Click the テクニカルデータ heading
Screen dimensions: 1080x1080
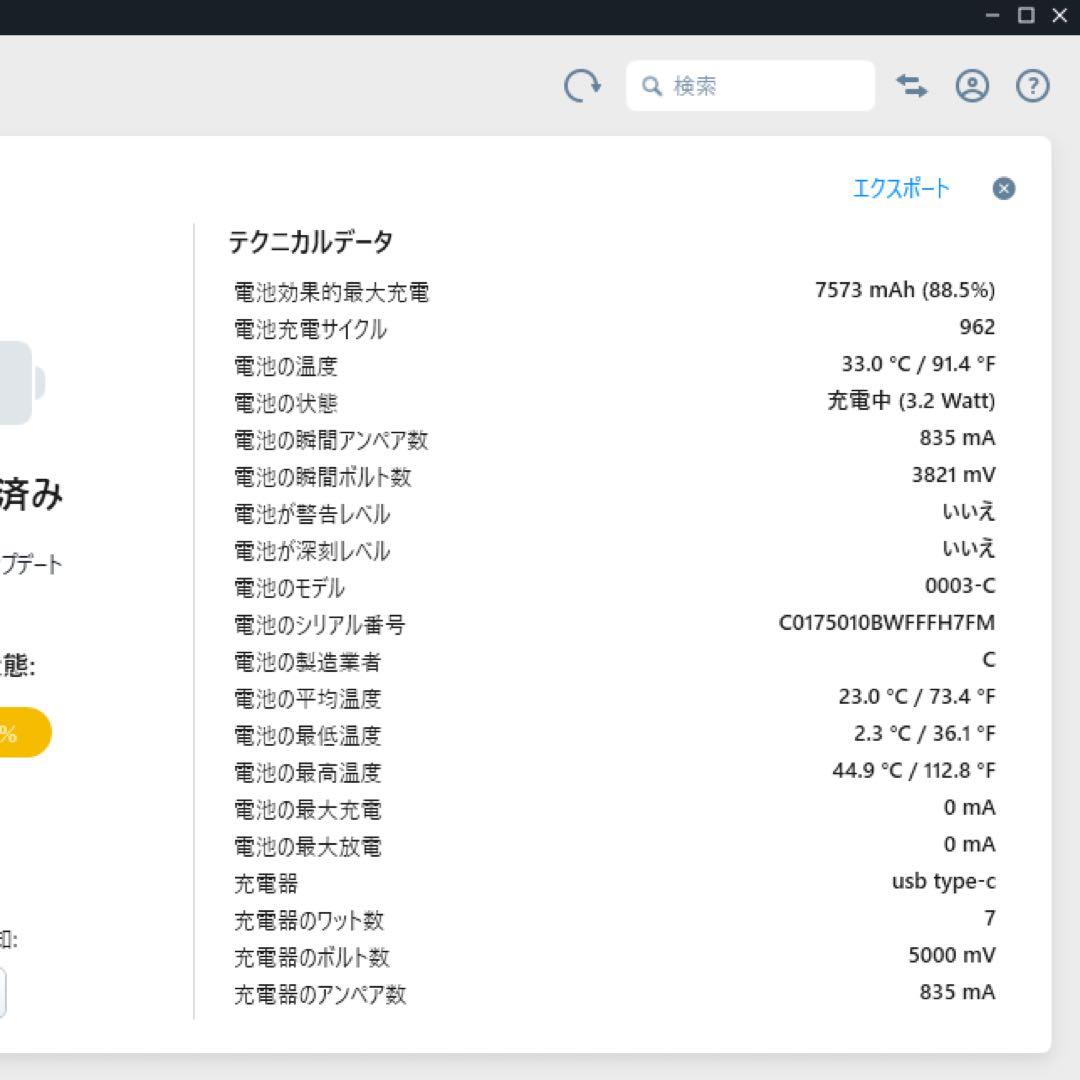(310, 242)
